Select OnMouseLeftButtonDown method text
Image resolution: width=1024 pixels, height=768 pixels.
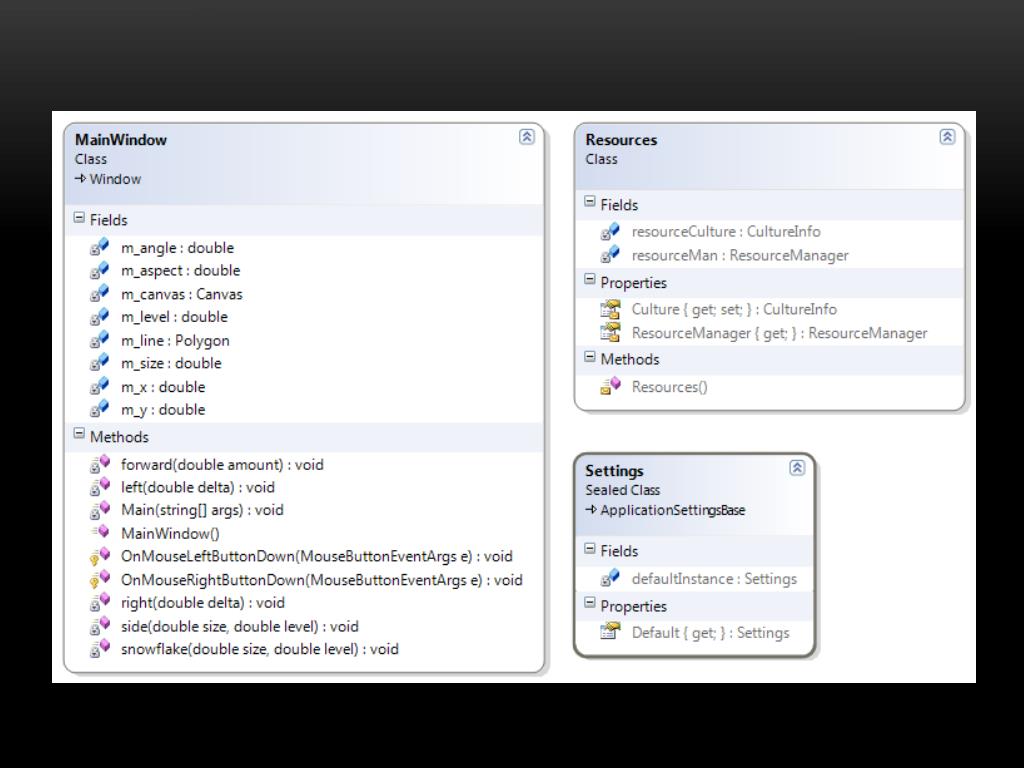pos(317,556)
